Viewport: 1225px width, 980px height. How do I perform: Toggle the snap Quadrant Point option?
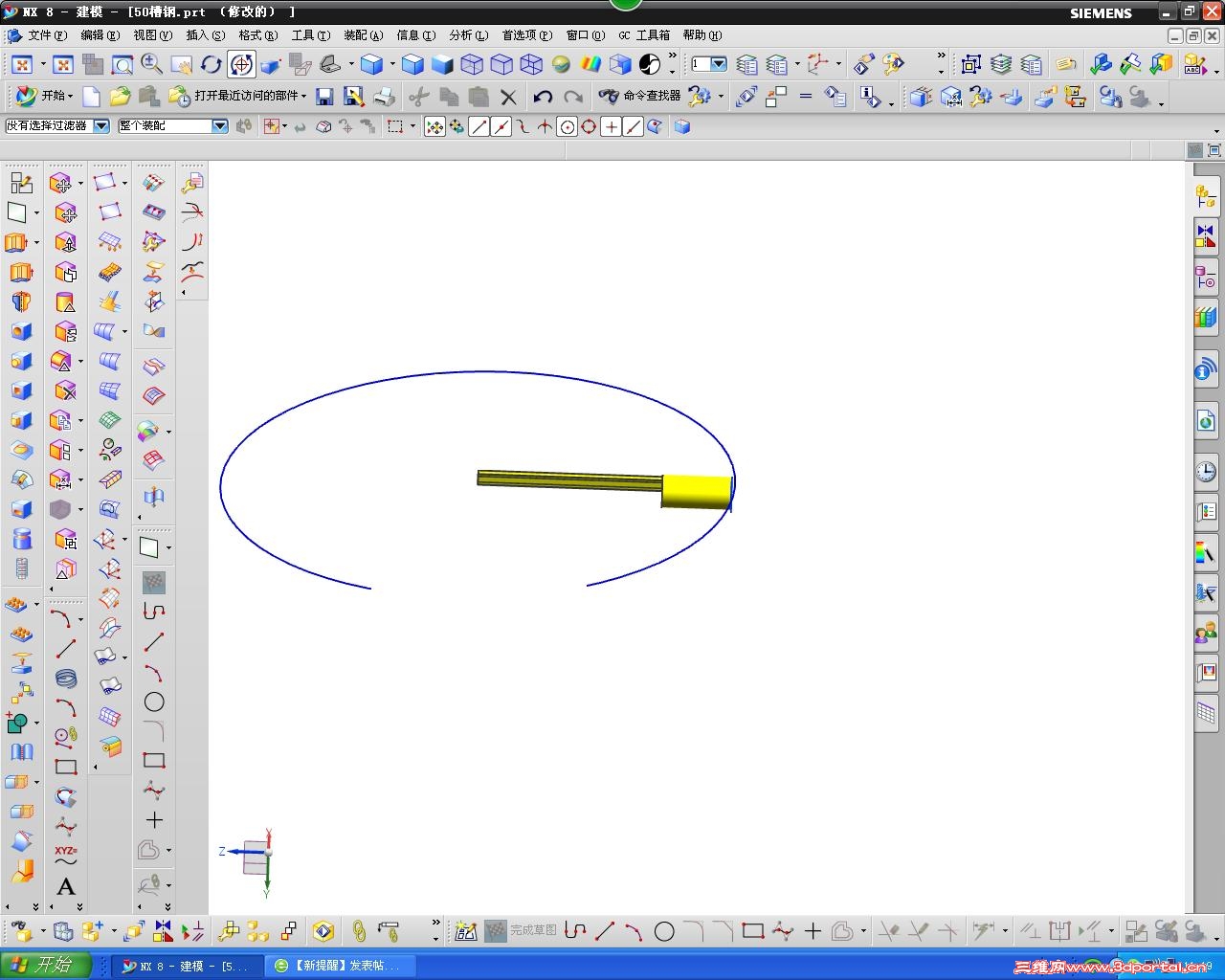[x=590, y=126]
